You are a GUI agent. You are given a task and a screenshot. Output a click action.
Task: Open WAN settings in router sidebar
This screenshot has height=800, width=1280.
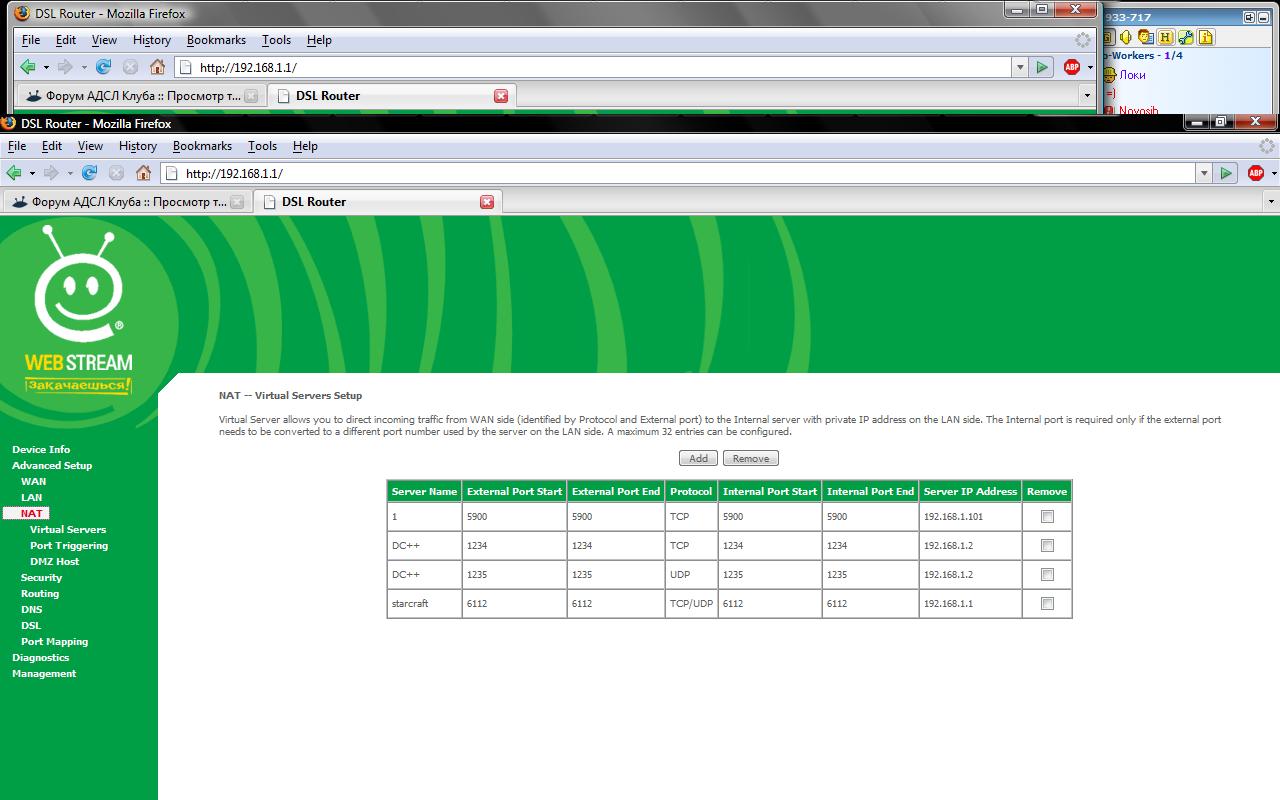pyautogui.click(x=33, y=481)
